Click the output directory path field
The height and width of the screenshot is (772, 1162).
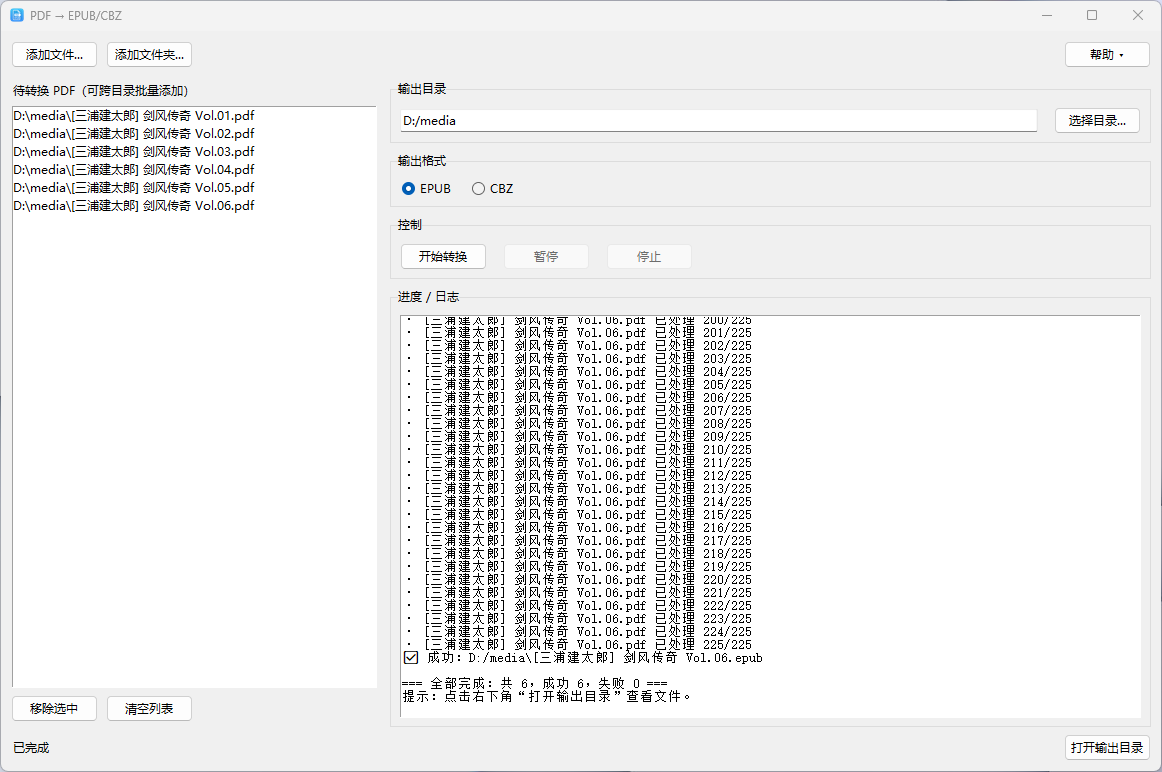[718, 121]
